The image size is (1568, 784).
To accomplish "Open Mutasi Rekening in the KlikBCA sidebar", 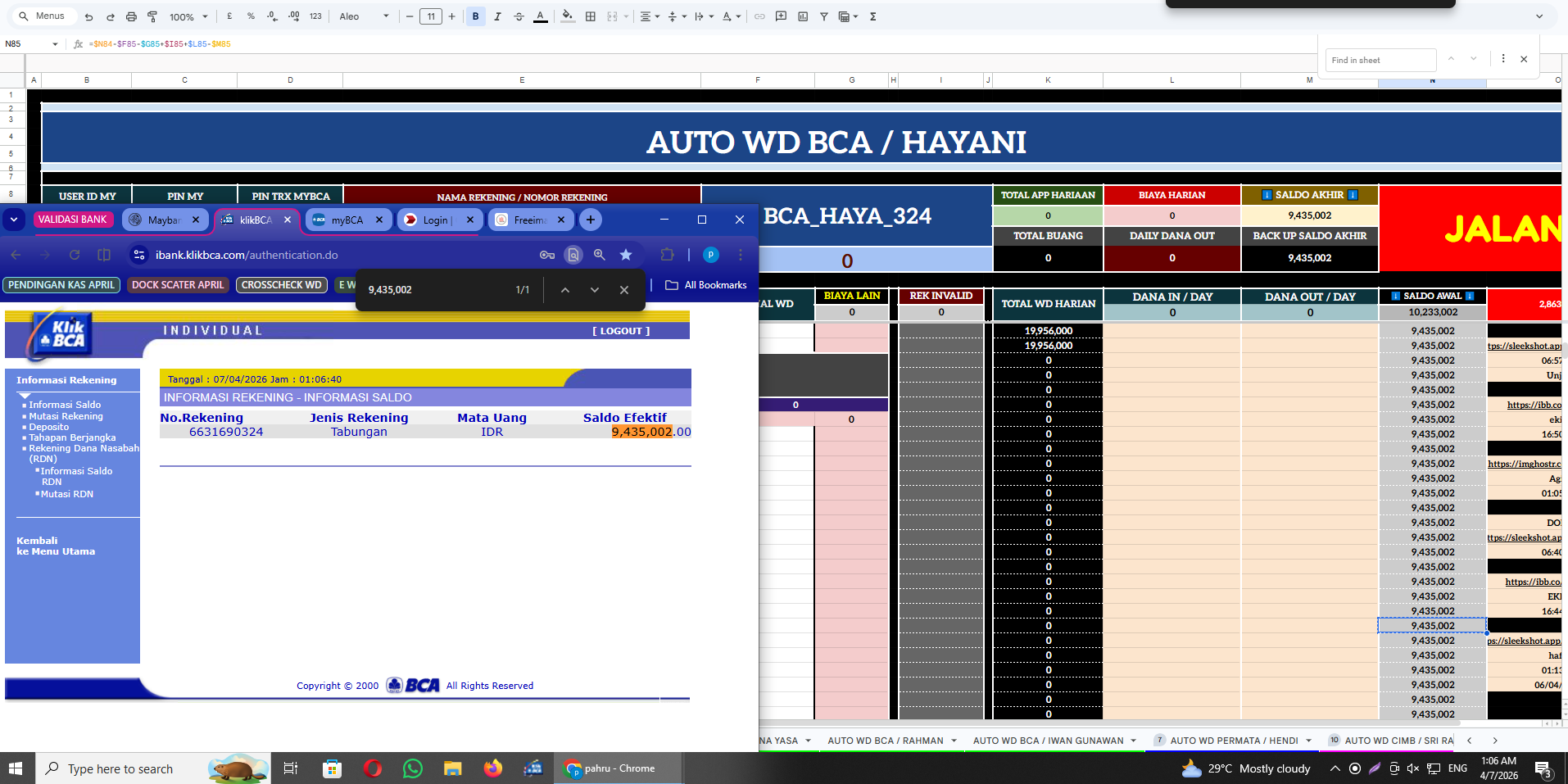I will coord(66,416).
